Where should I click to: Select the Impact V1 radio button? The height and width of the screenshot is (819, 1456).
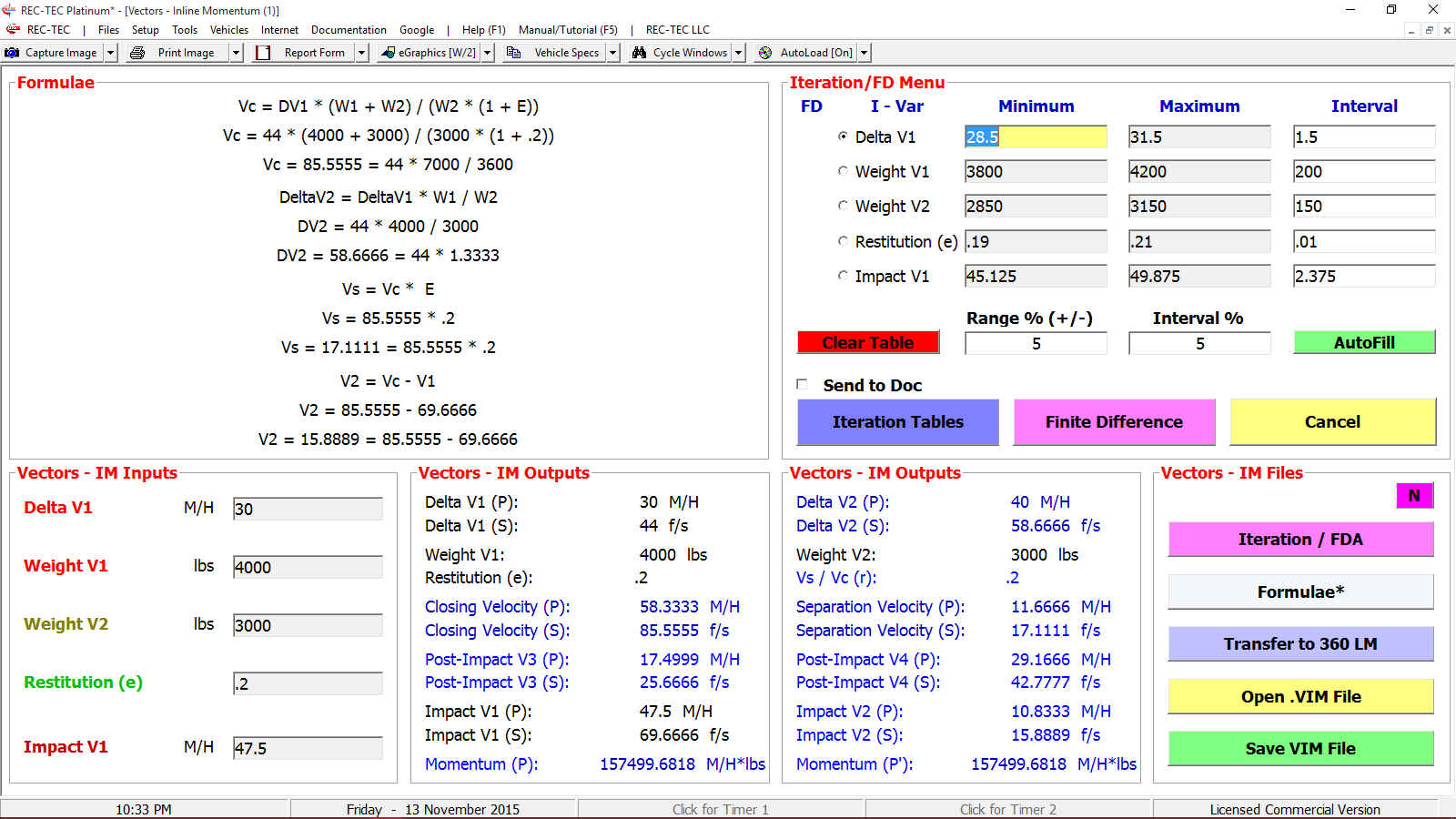pyautogui.click(x=843, y=276)
